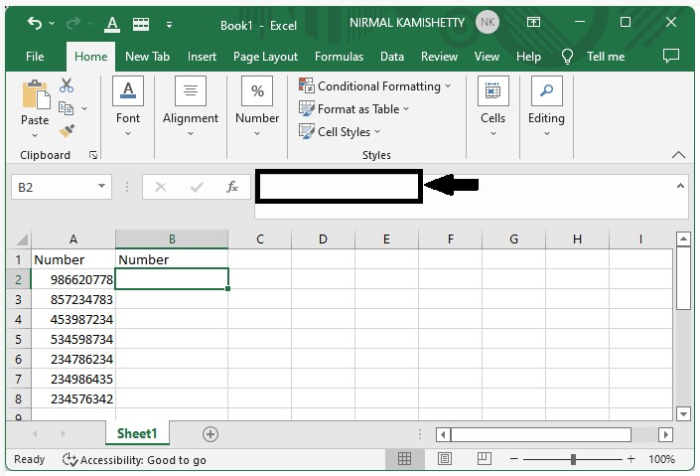The width and height of the screenshot is (700, 476).
Task: Click the Sheet1 tab
Action: pyautogui.click(x=137, y=433)
